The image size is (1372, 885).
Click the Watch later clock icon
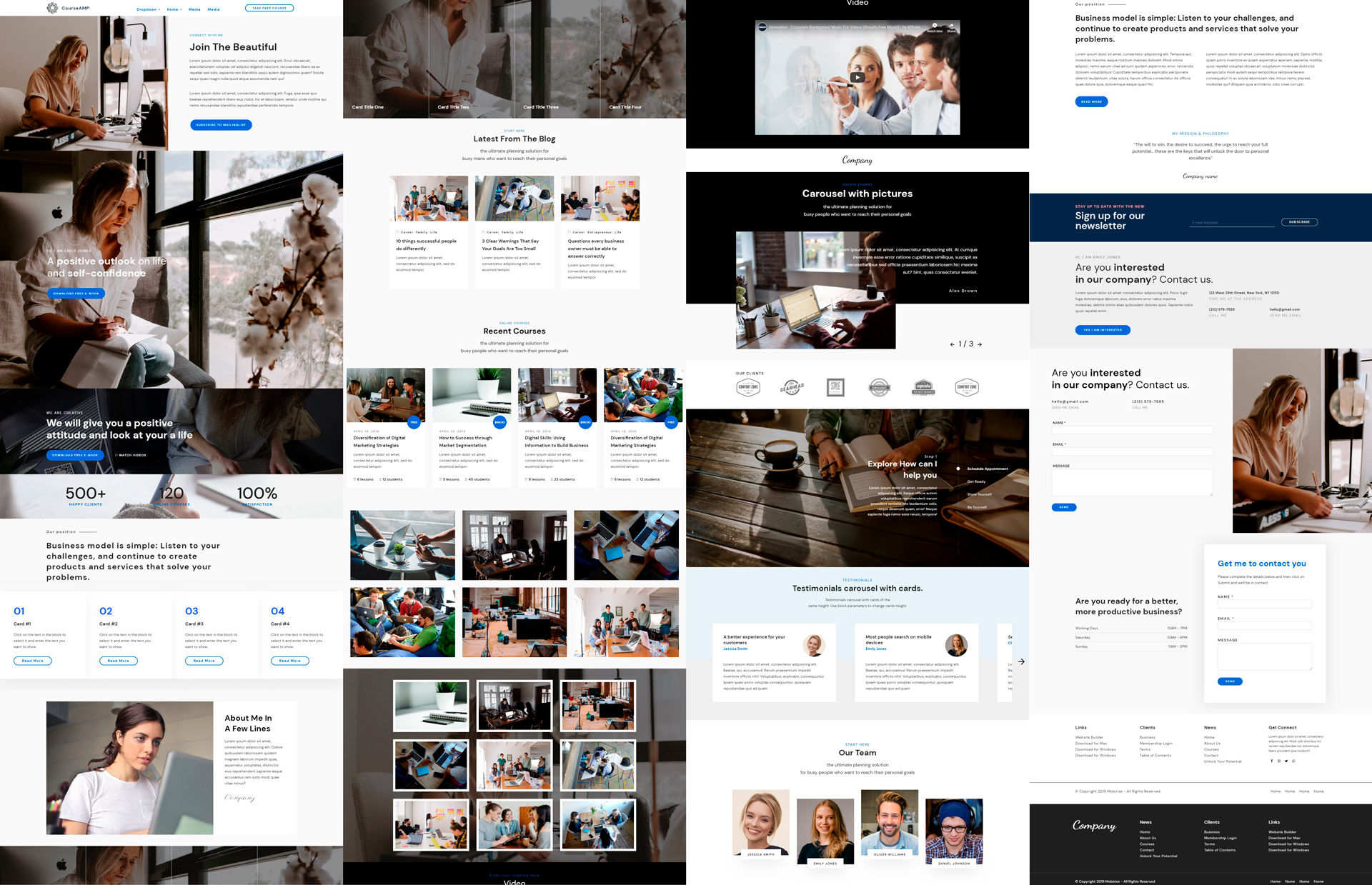point(934,26)
